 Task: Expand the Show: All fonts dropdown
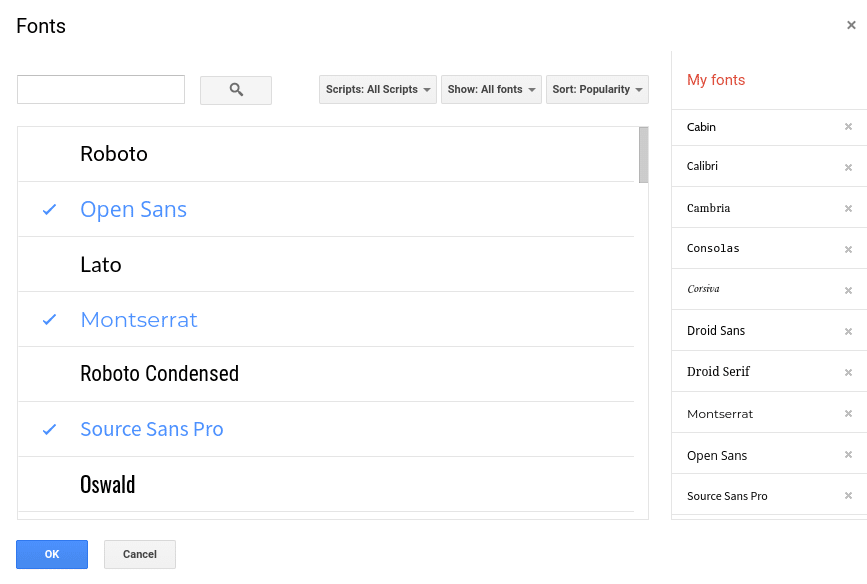(491, 90)
